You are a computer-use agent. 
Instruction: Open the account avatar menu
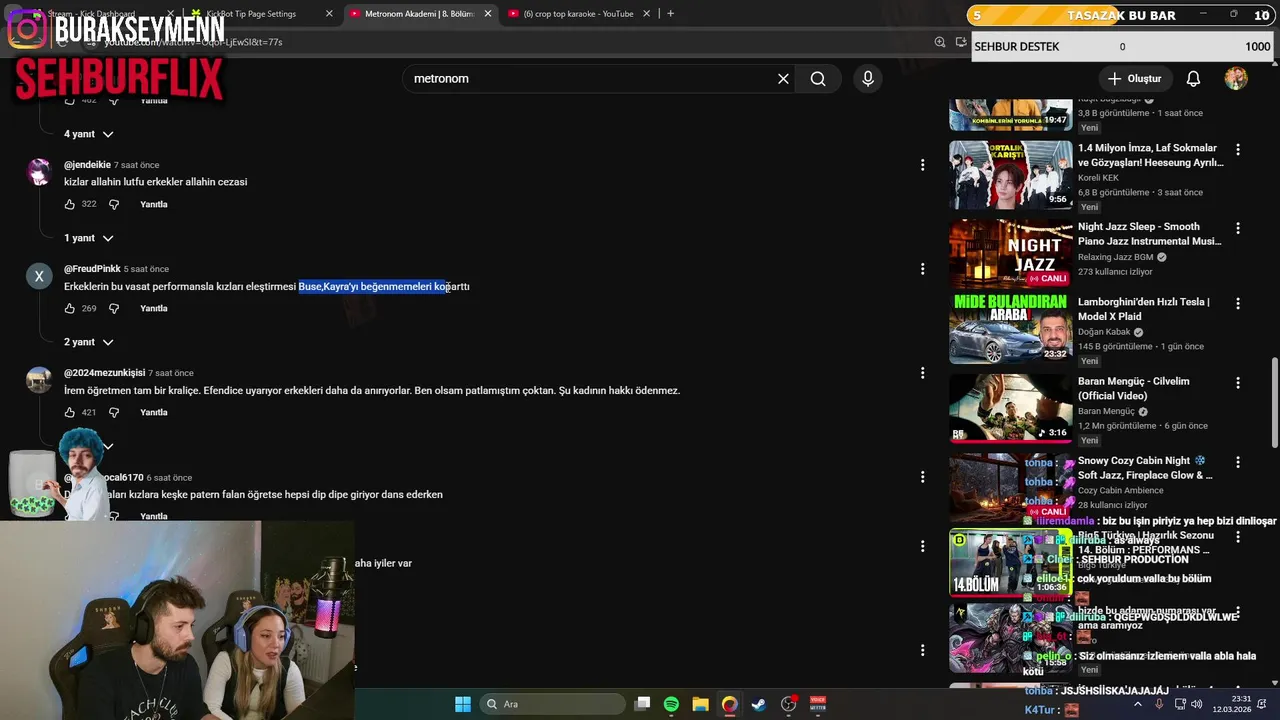point(1236,79)
